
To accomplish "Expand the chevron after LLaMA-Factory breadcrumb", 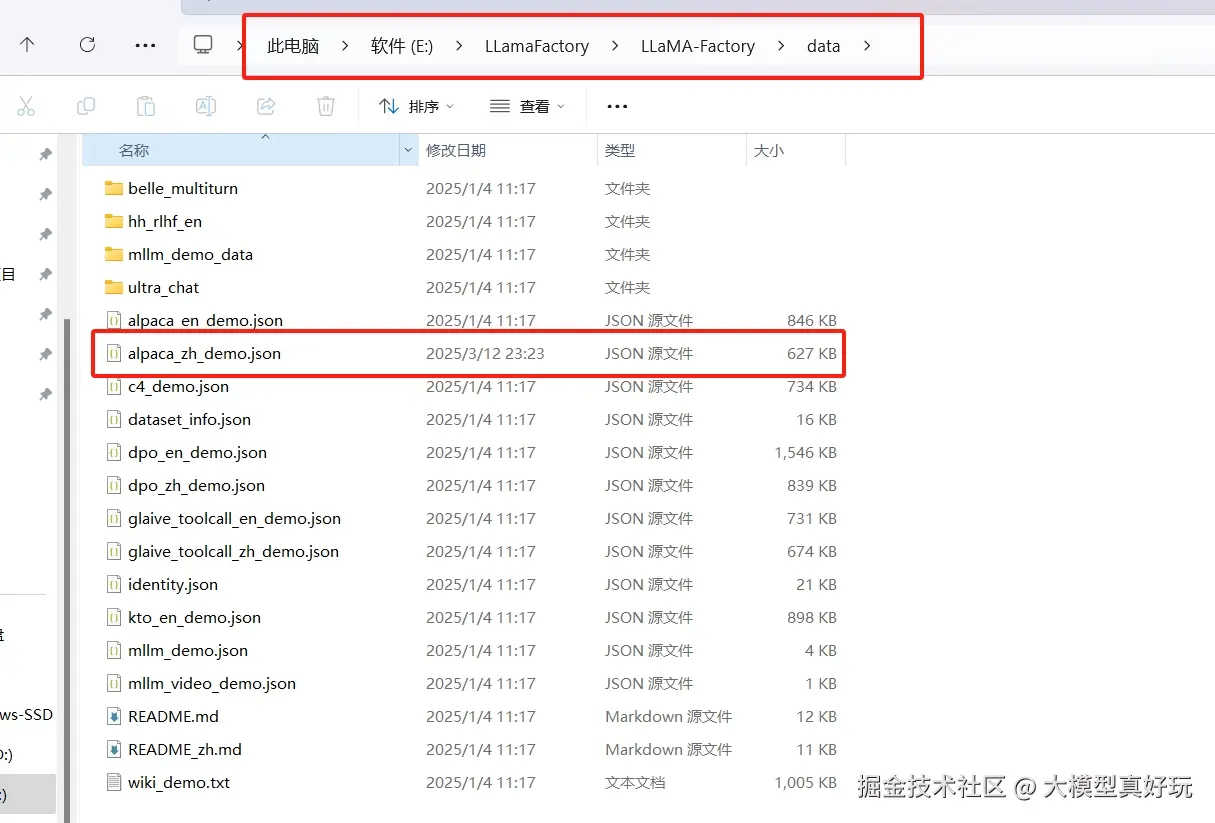I will (x=781, y=46).
